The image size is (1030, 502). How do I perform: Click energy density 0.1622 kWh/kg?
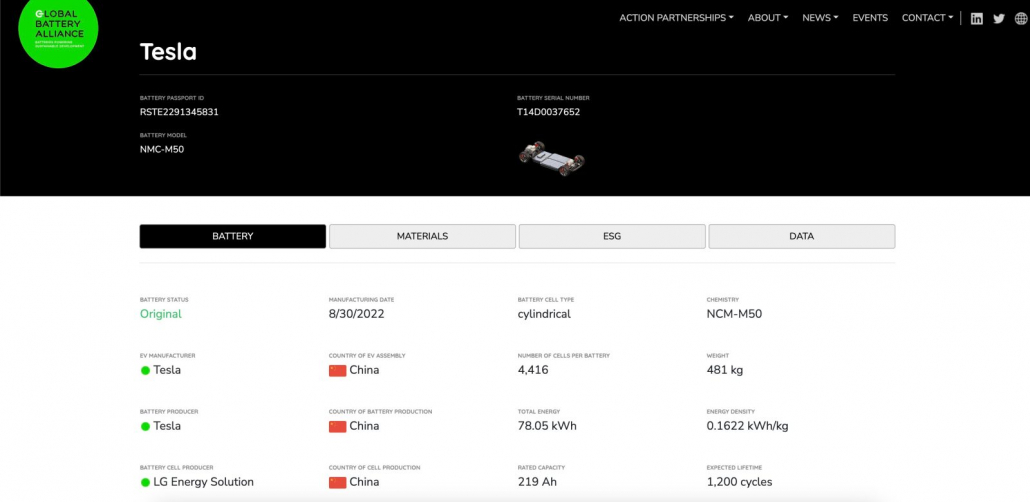tap(748, 426)
